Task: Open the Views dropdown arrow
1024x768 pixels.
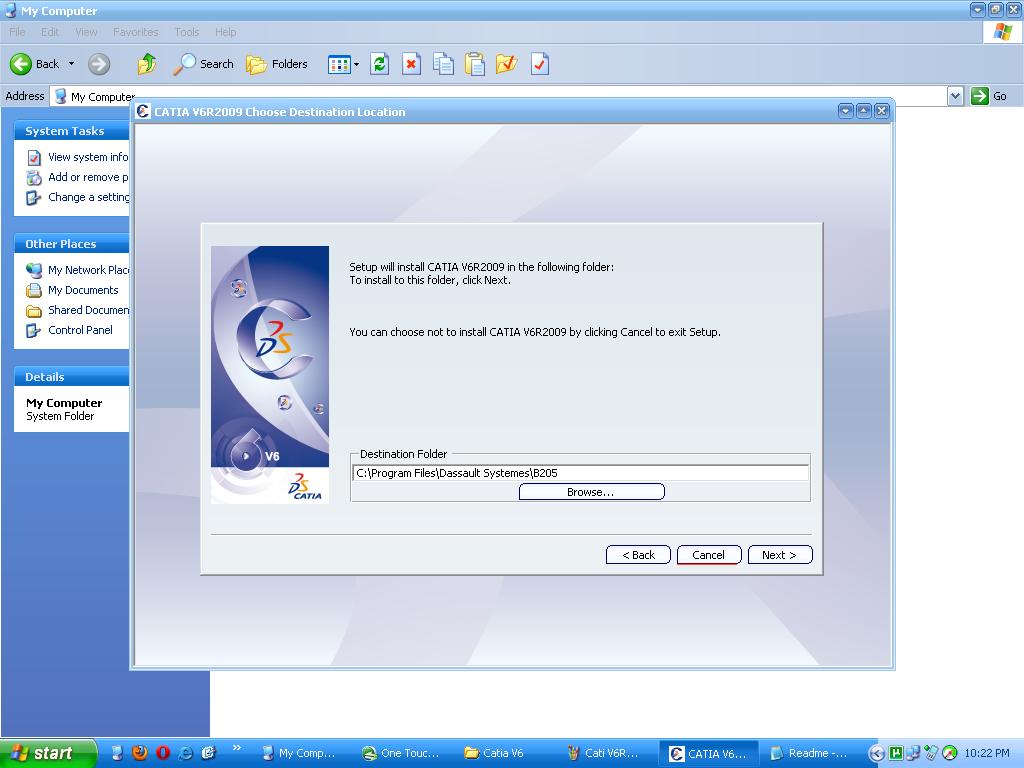Action: 357,64
